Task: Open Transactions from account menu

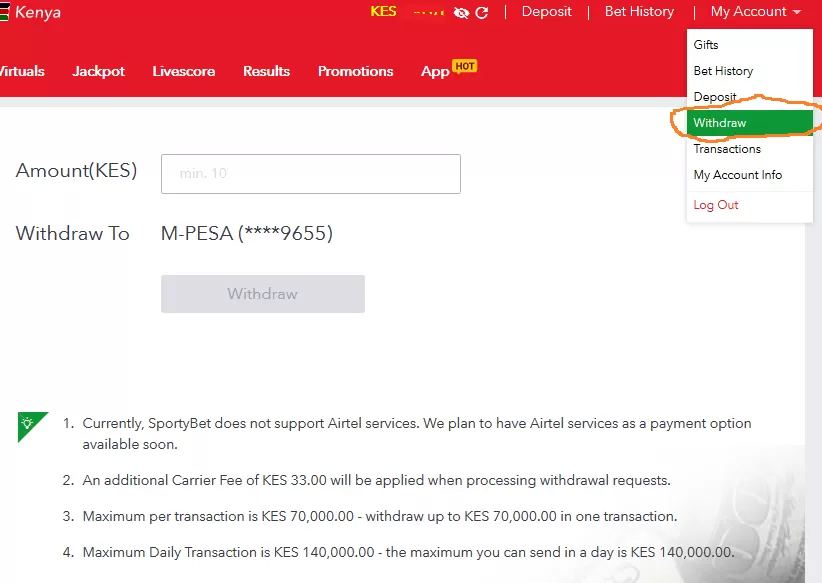Action: coord(750,149)
